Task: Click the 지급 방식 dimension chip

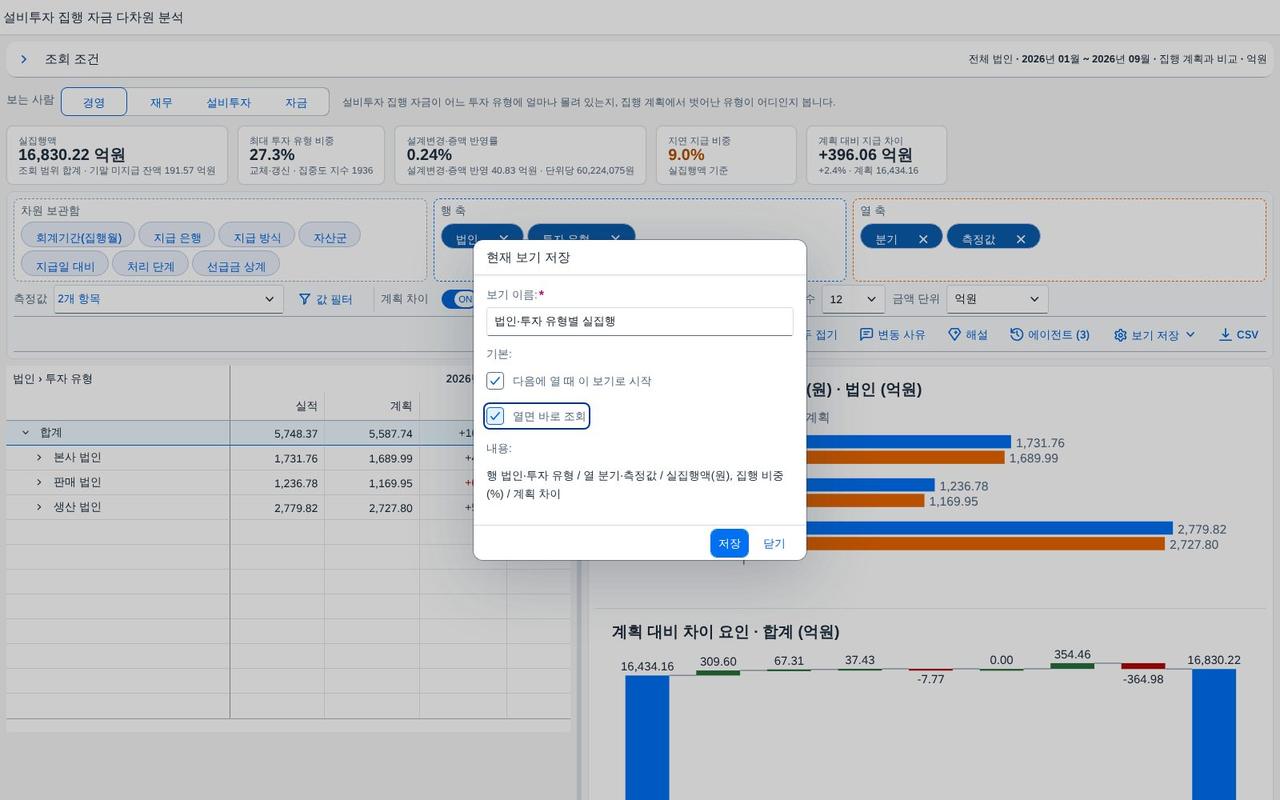Action: (x=257, y=237)
